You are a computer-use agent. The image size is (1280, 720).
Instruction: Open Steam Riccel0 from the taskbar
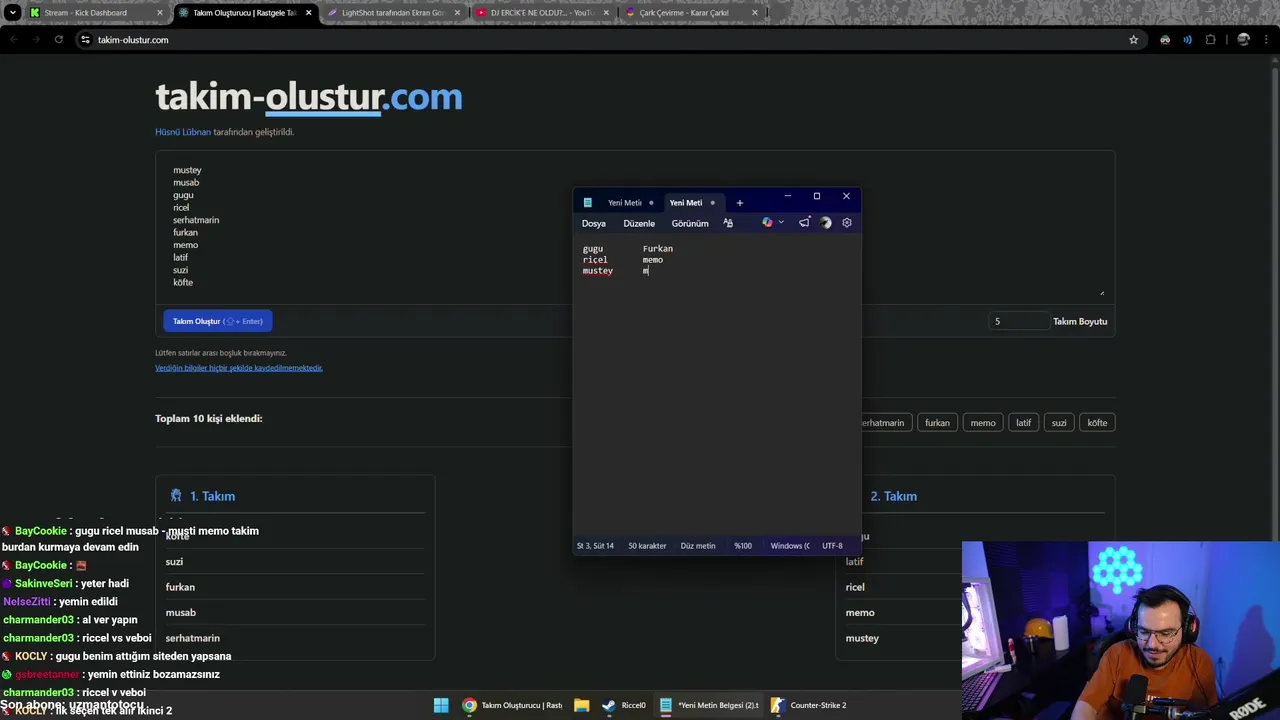coord(624,705)
